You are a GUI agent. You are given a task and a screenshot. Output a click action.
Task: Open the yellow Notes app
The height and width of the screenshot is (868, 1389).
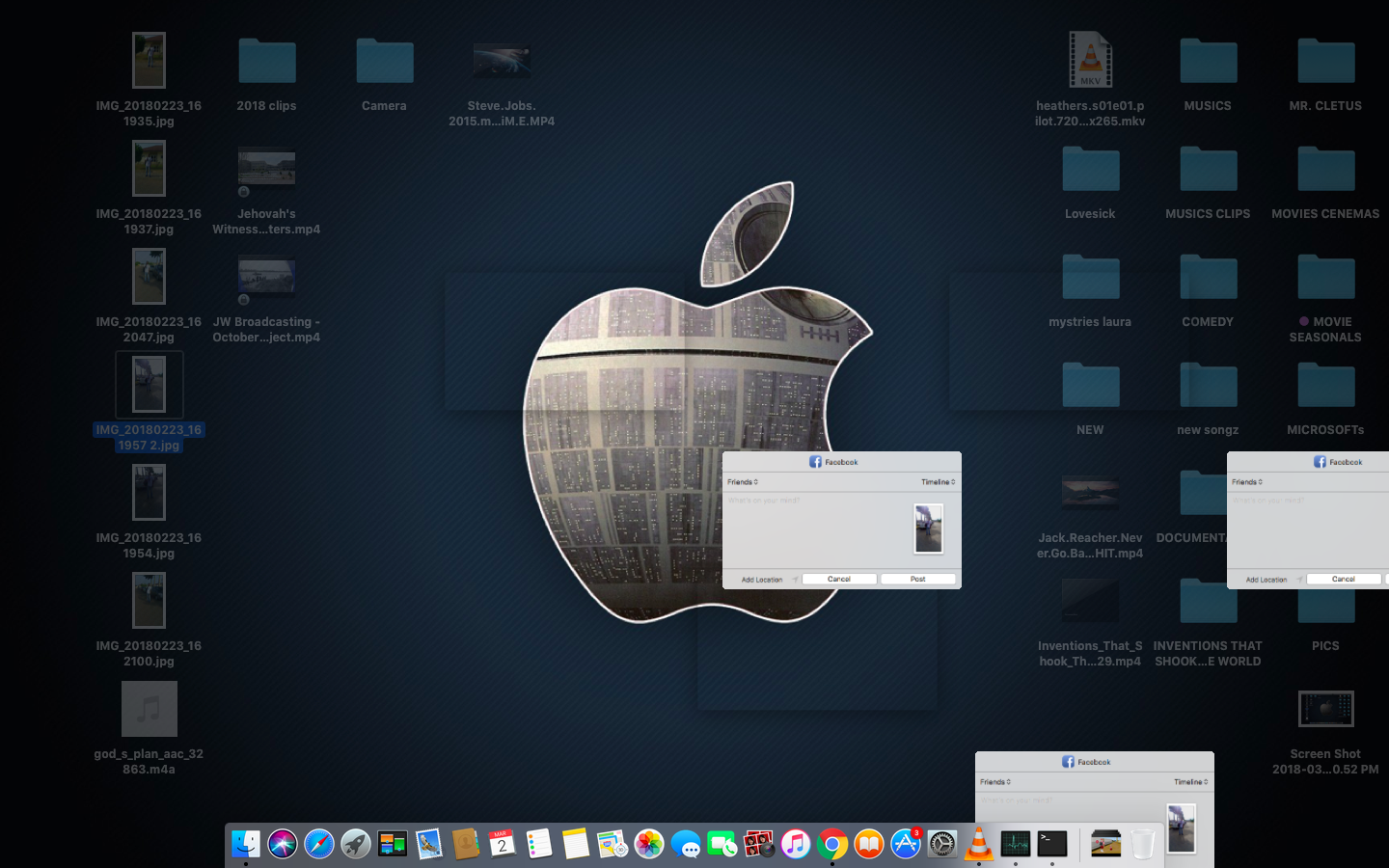[576, 844]
